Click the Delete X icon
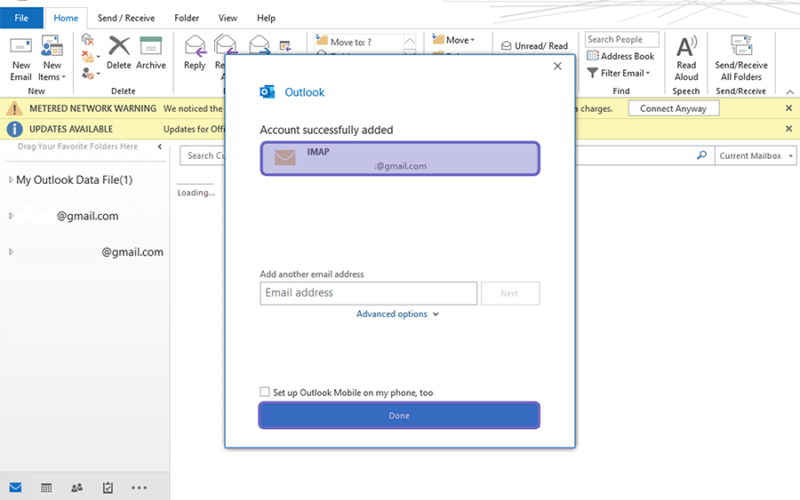 pos(119,46)
